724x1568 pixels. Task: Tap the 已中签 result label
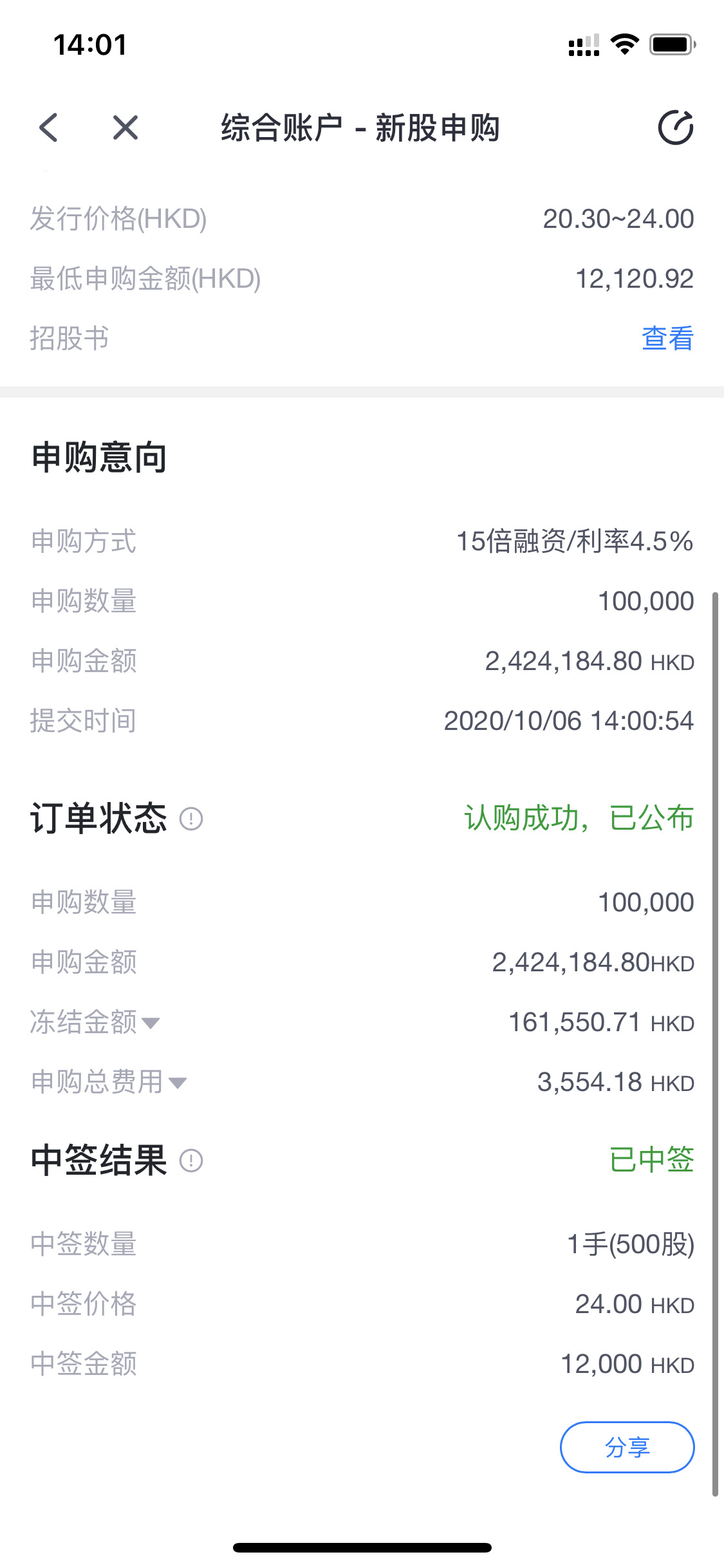(652, 1160)
